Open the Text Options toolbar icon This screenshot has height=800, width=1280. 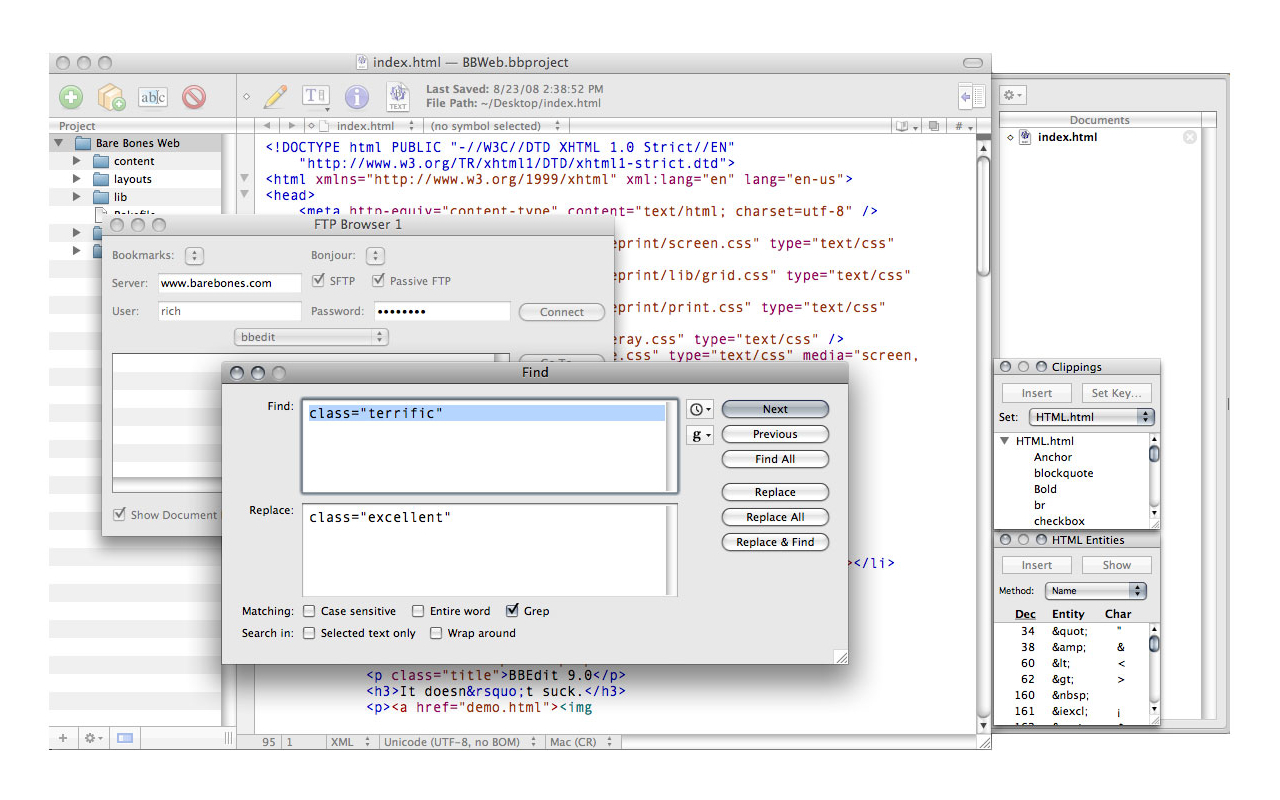pos(316,96)
